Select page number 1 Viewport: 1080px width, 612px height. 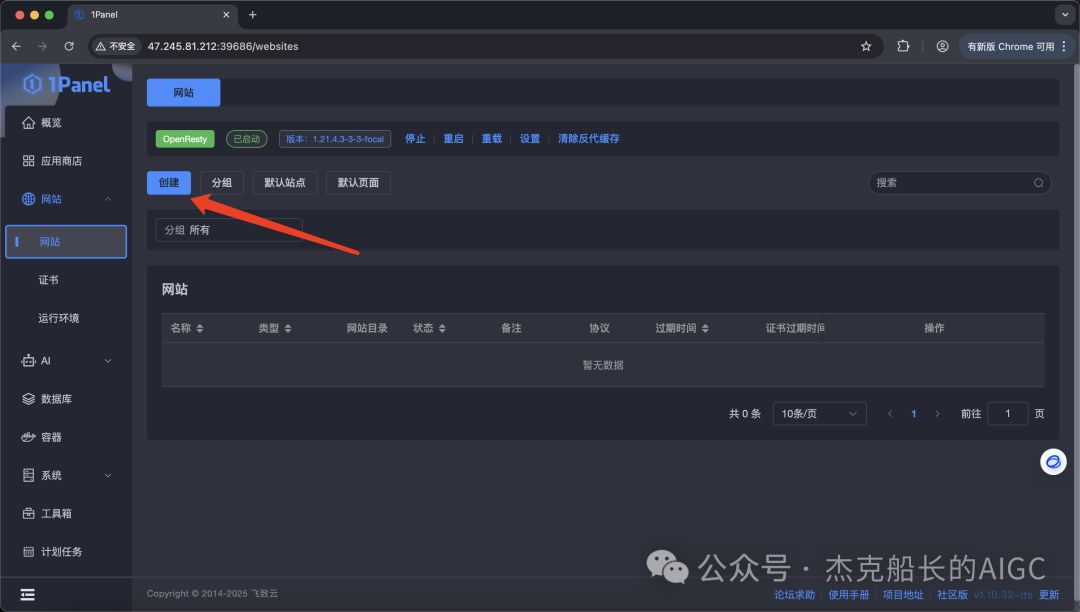(x=913, y=414)
